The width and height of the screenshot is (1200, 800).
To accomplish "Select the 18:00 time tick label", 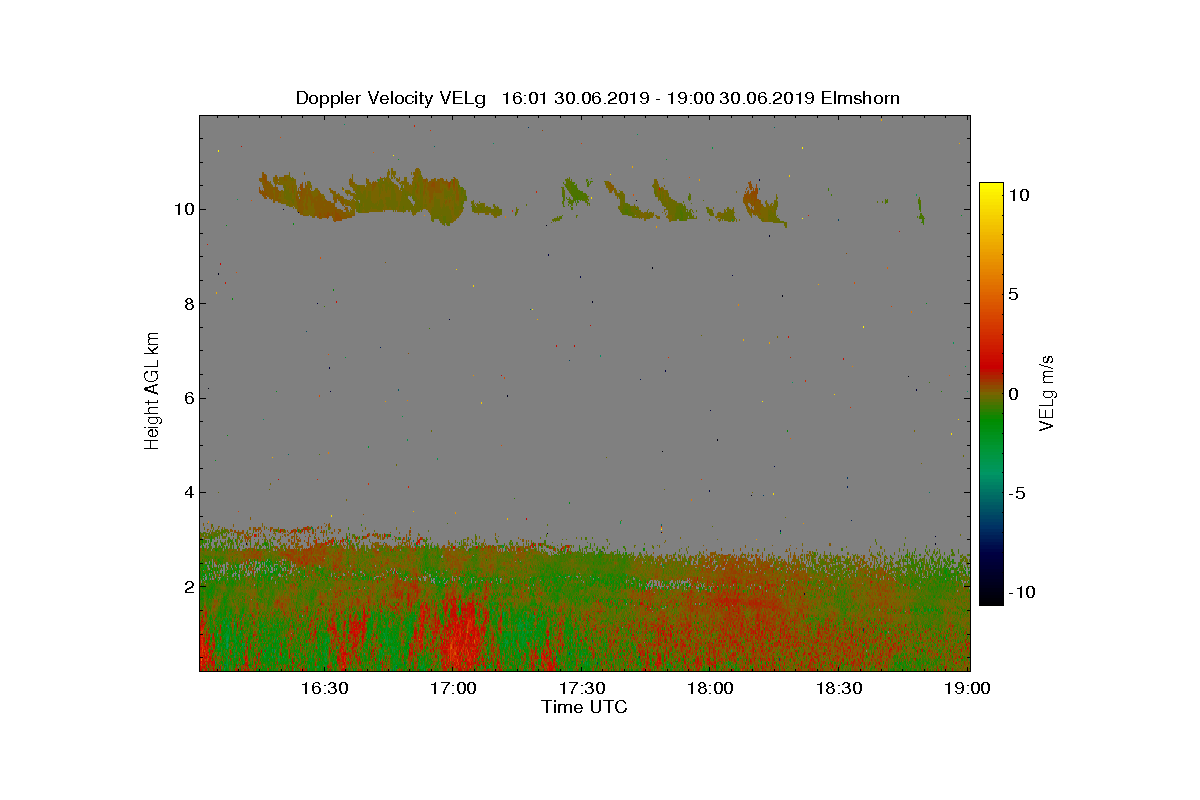I will 711,688.
